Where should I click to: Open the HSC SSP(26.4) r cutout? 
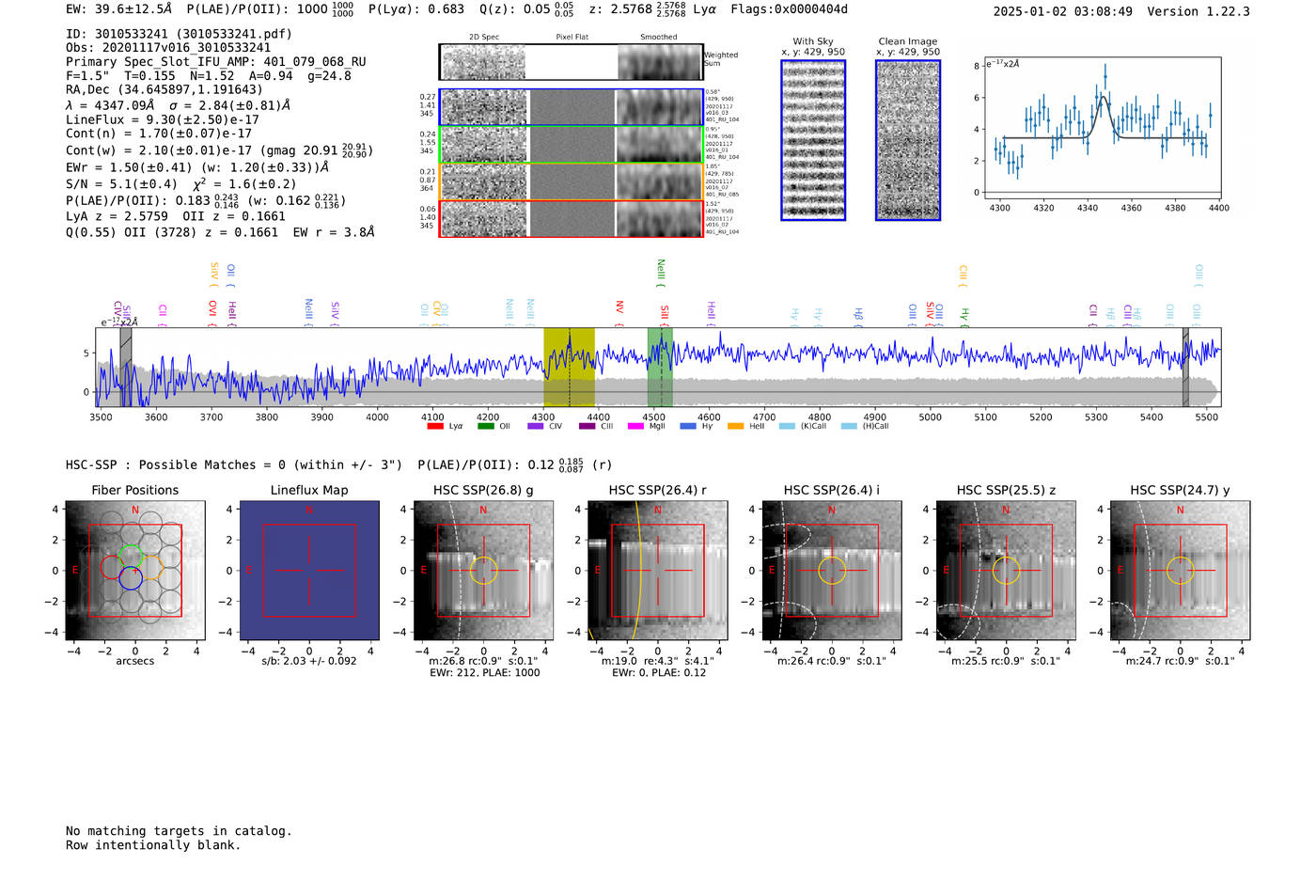[658, 571]
